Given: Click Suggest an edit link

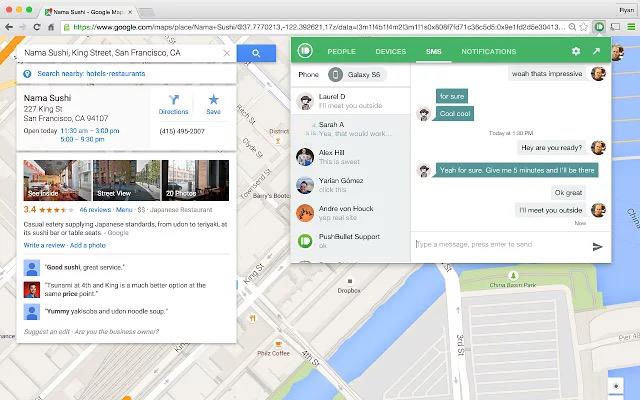Looking at the screenshot, I should pyautogui.click(x=47, y=332).
